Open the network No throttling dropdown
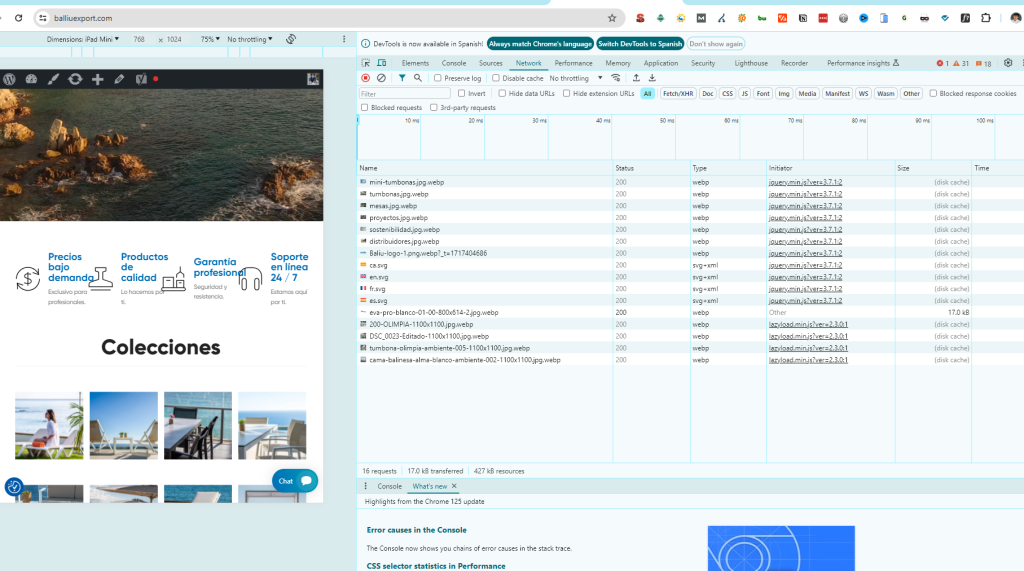This screenshot has width=1024, height=571. click(576, 78)
